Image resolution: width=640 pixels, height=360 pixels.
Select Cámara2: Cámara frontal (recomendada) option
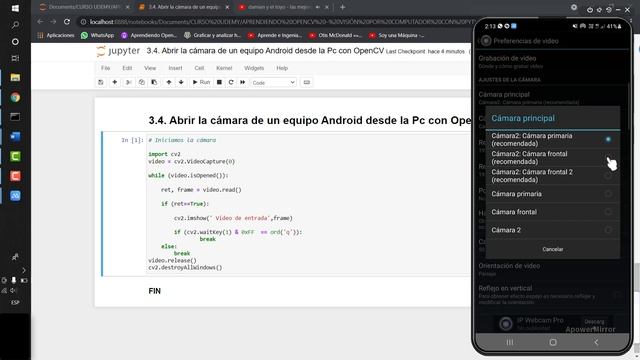pos(553,158)
